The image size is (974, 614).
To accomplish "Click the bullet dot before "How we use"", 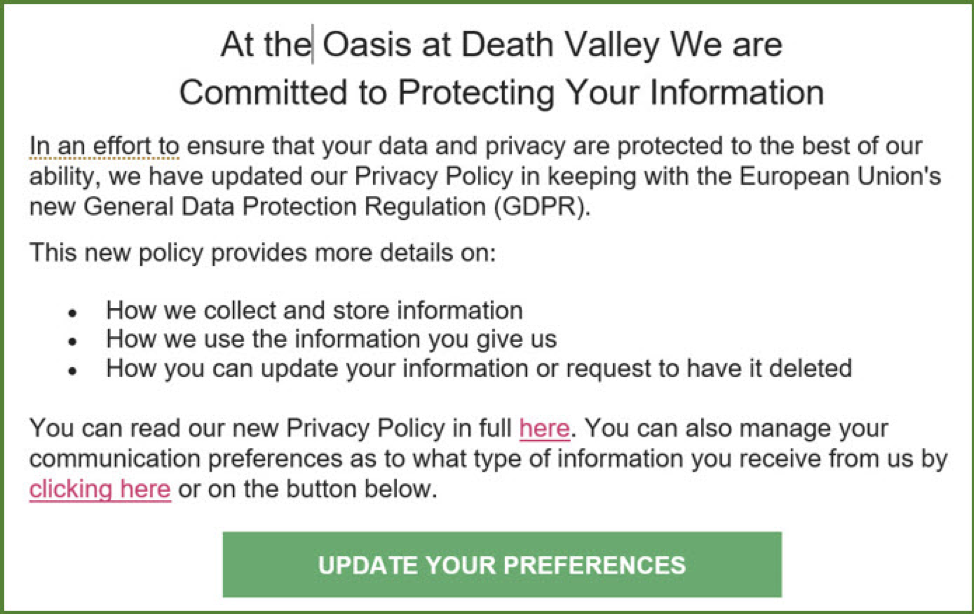I will click(x=72, y=341).
